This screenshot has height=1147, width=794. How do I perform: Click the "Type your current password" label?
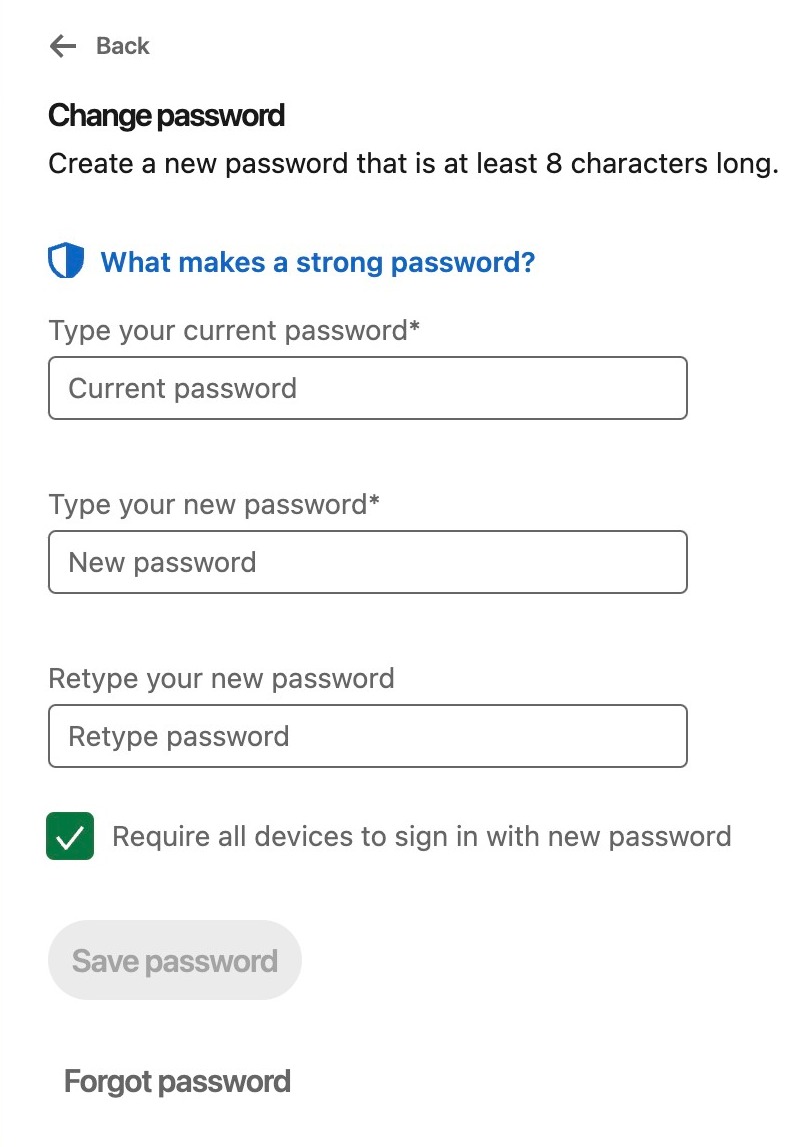point(227,331)
